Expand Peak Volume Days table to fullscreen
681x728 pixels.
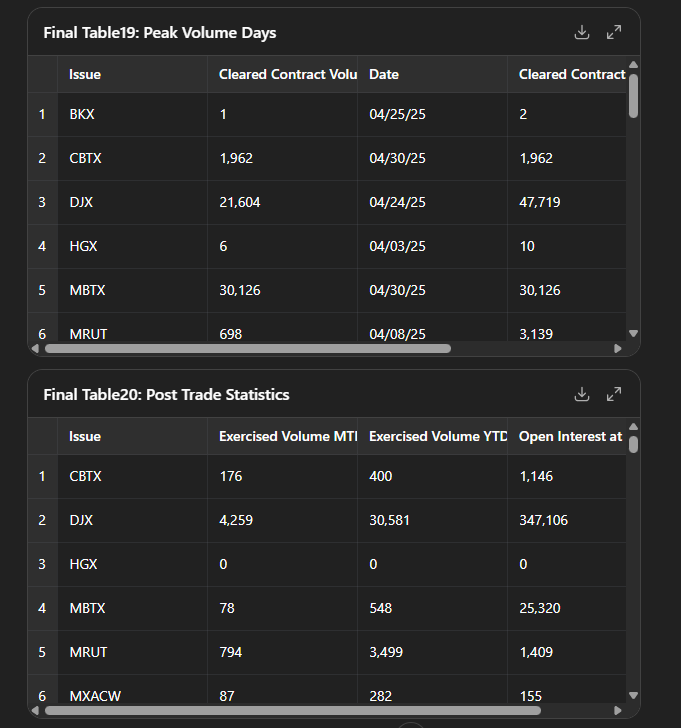pos(614,32)
